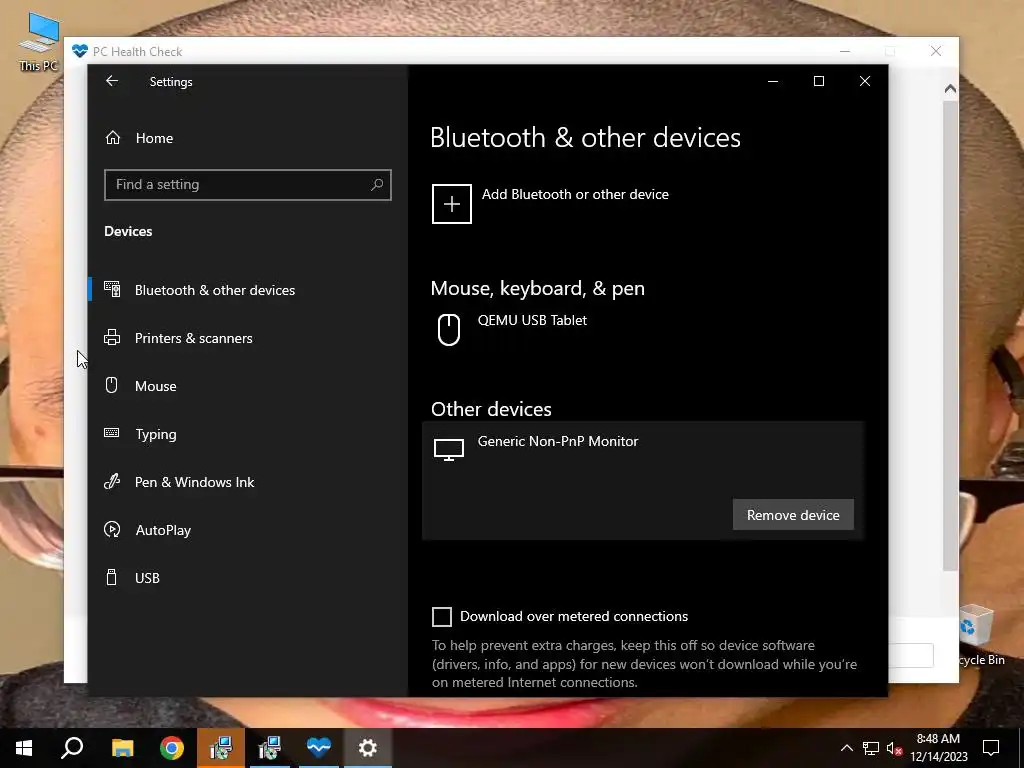Click the mouse icon beside QEMU USB Tablet
The image size is (1024, 768).
coord(449,329)
